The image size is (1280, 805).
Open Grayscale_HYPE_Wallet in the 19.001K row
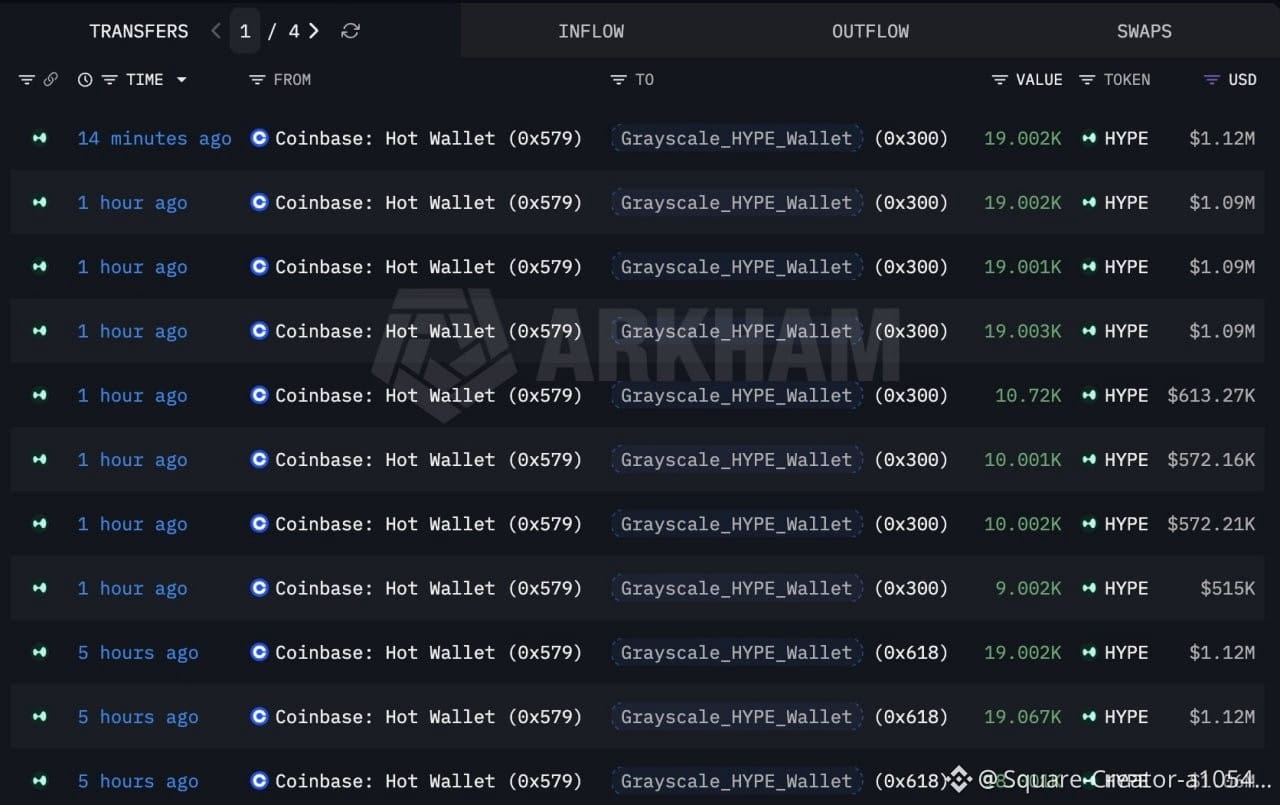coord(737,267)
